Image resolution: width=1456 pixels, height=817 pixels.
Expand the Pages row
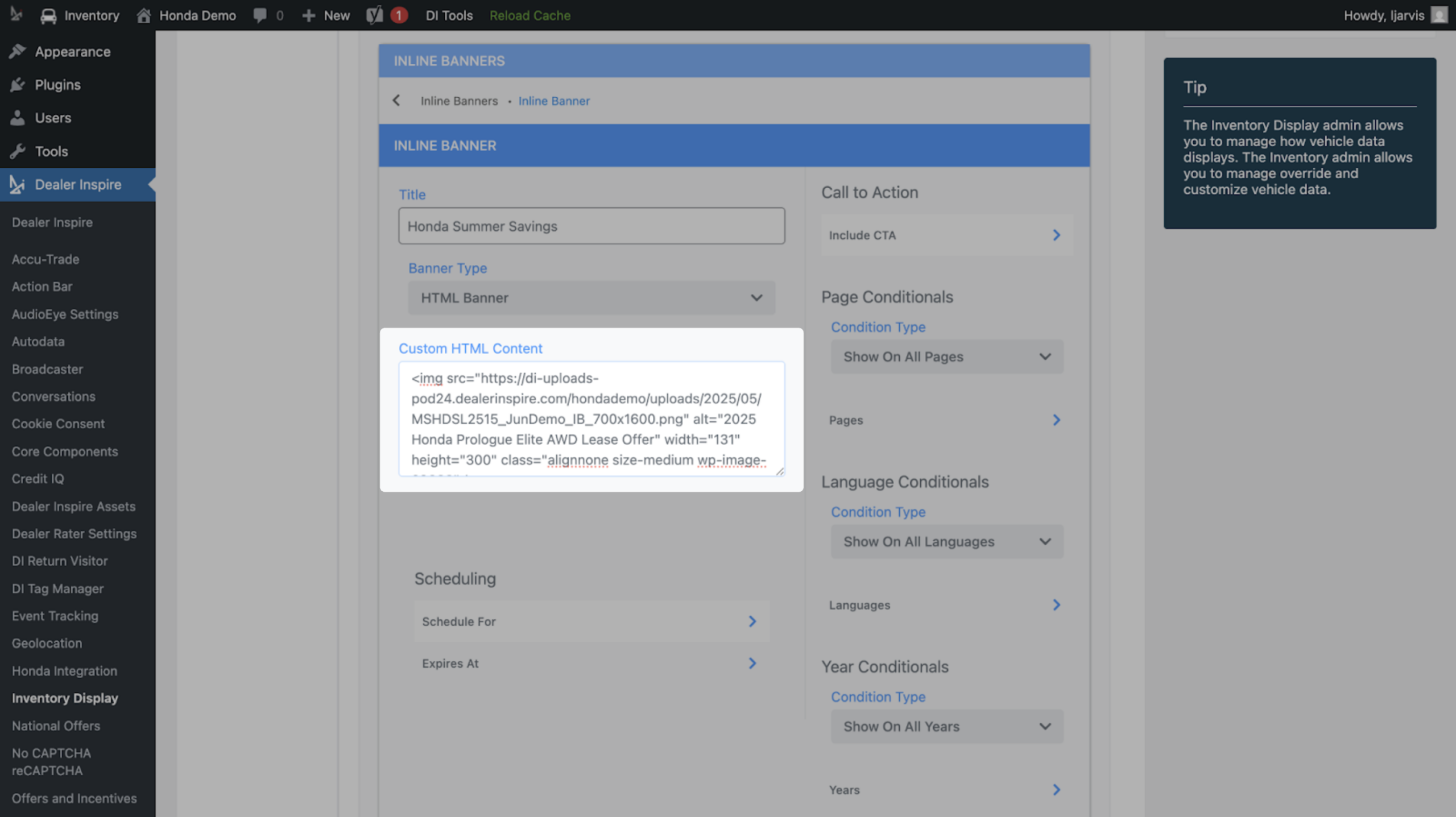947,420
